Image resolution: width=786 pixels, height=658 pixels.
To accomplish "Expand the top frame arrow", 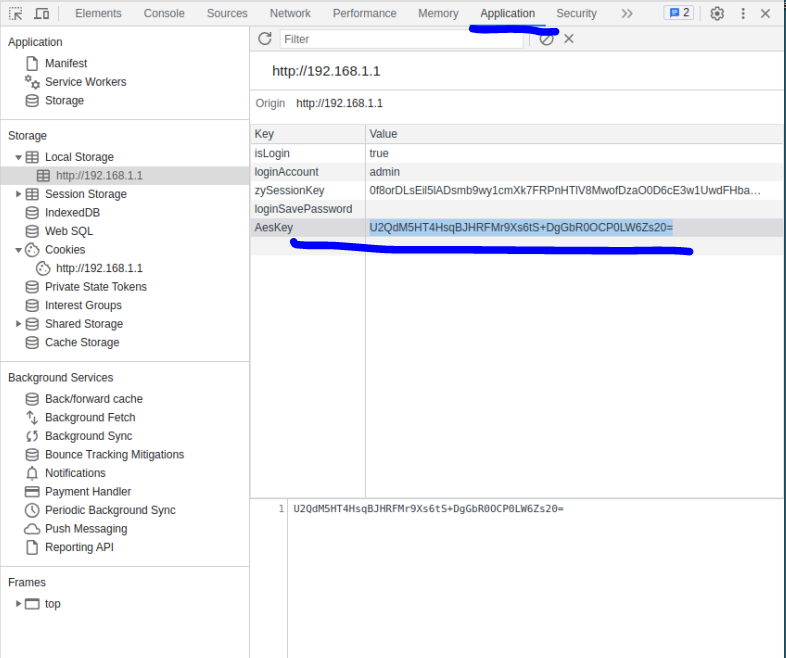I will click(x=18, y=603).
